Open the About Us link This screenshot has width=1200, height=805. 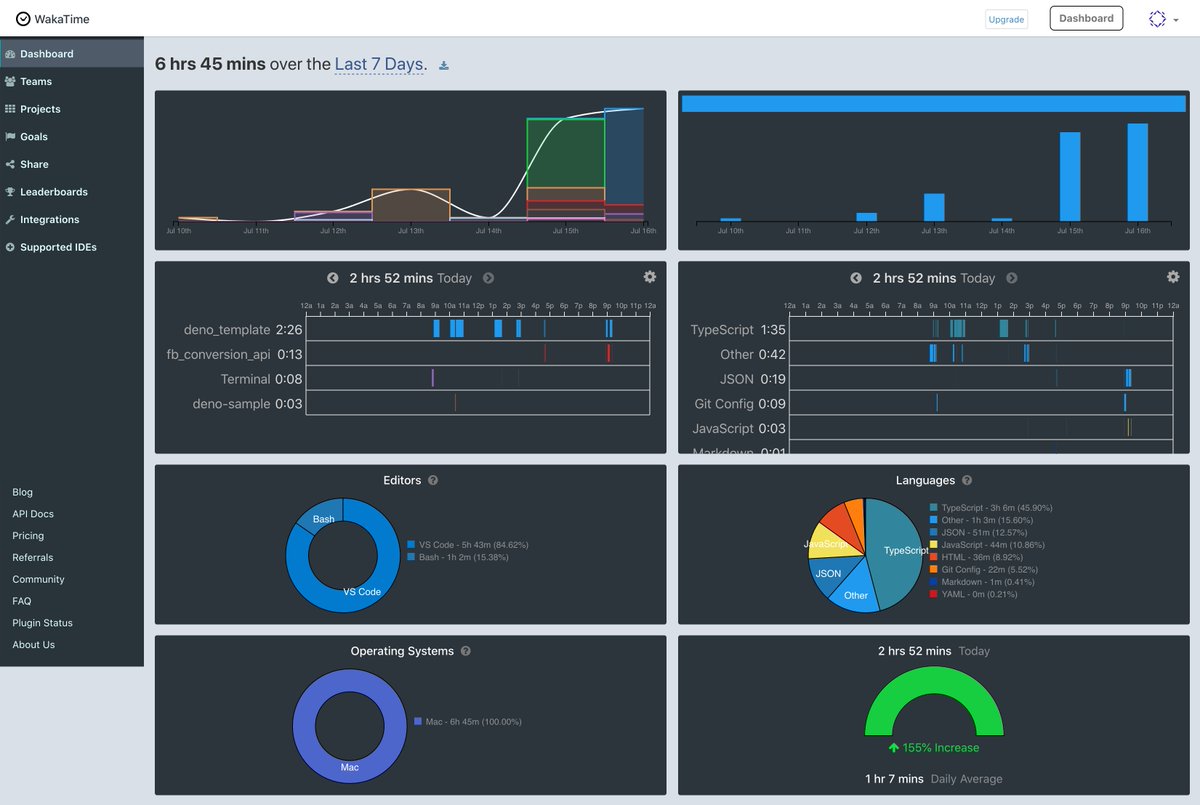click(33, 645)
